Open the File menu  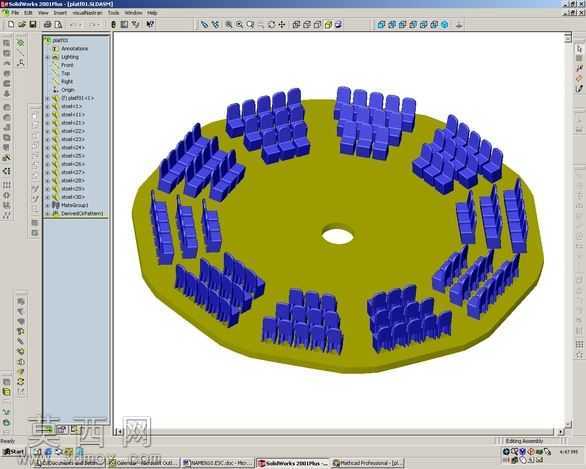pyautogui.click(x=15, y=13)
